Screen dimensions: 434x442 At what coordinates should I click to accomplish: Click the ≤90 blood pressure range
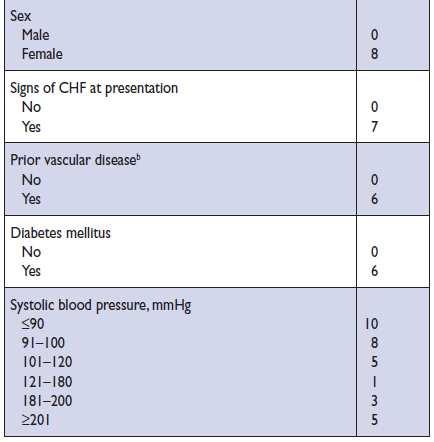33,324
